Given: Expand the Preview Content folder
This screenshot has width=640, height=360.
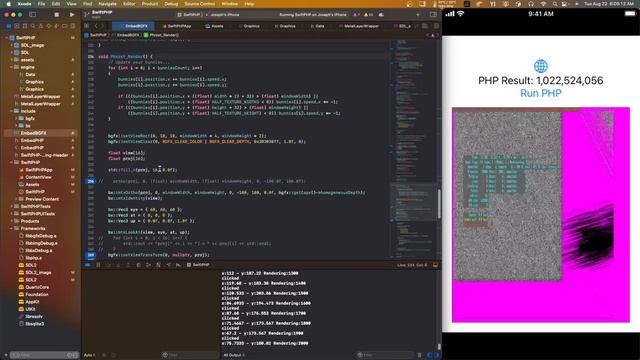Looking at the screenshot, I should point(16,199).
